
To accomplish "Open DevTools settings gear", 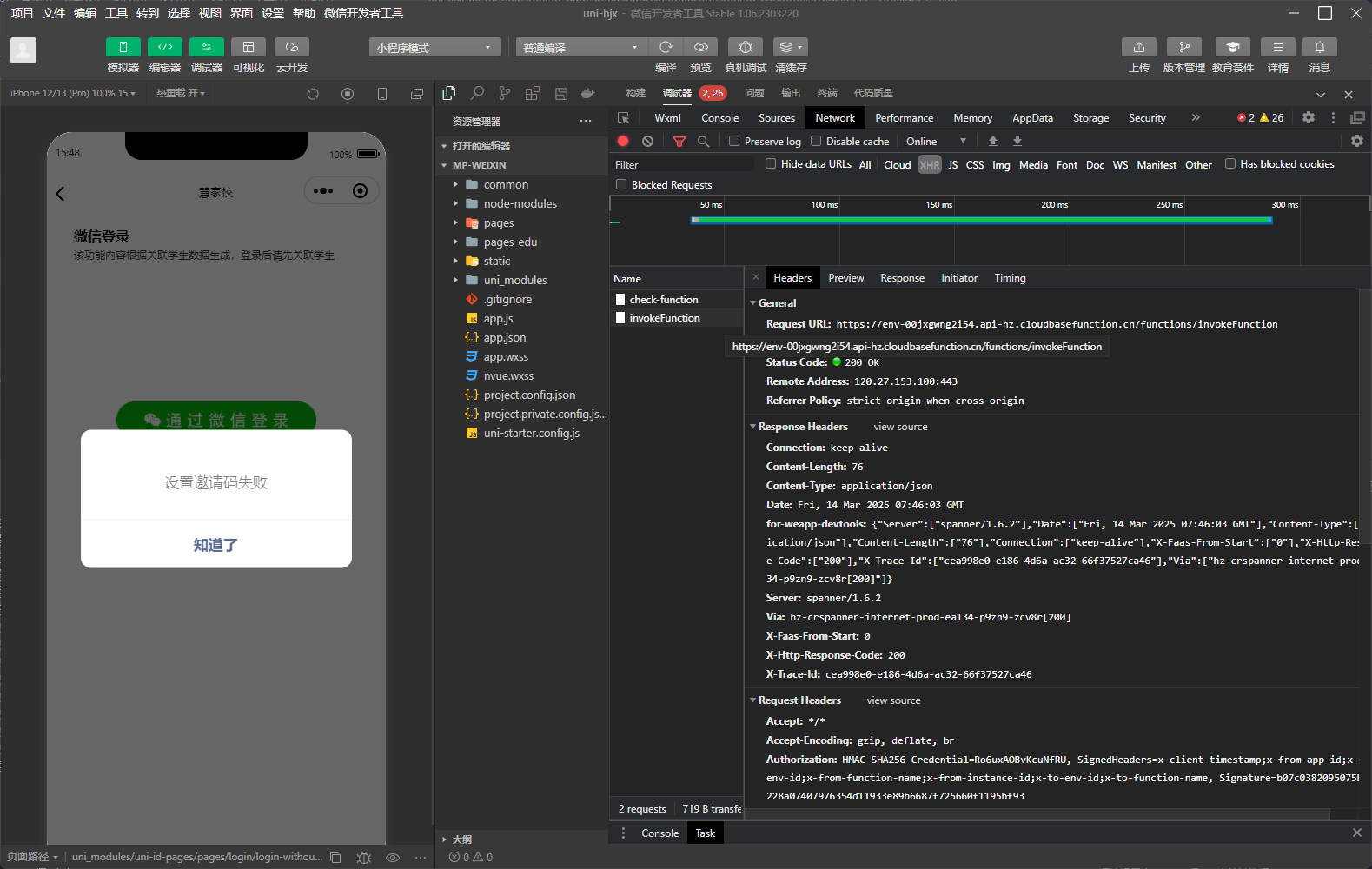I will (1309, 117).
